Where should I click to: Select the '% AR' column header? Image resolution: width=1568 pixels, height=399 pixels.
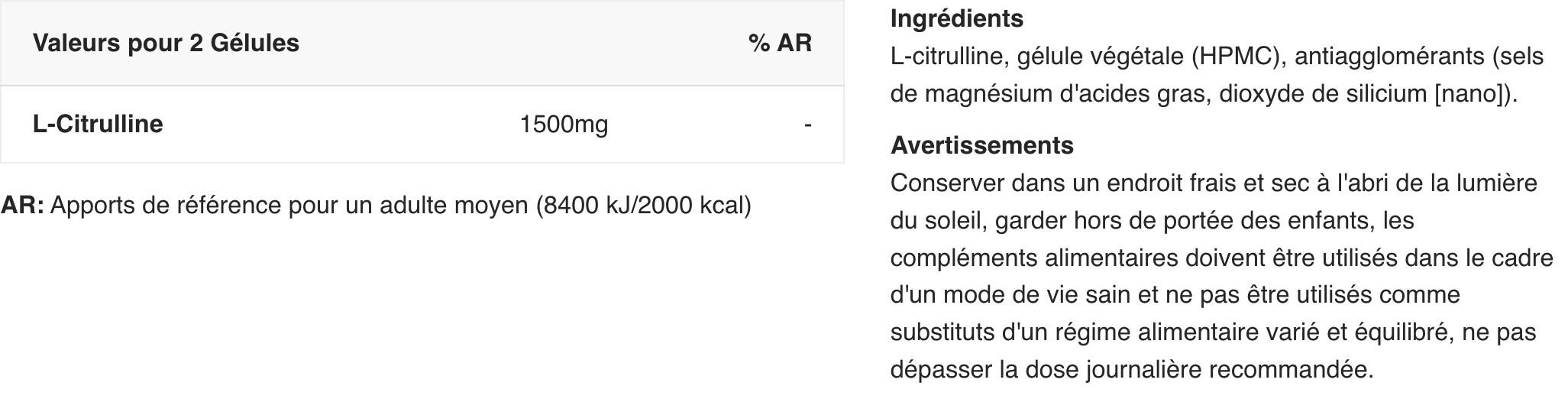780,43
